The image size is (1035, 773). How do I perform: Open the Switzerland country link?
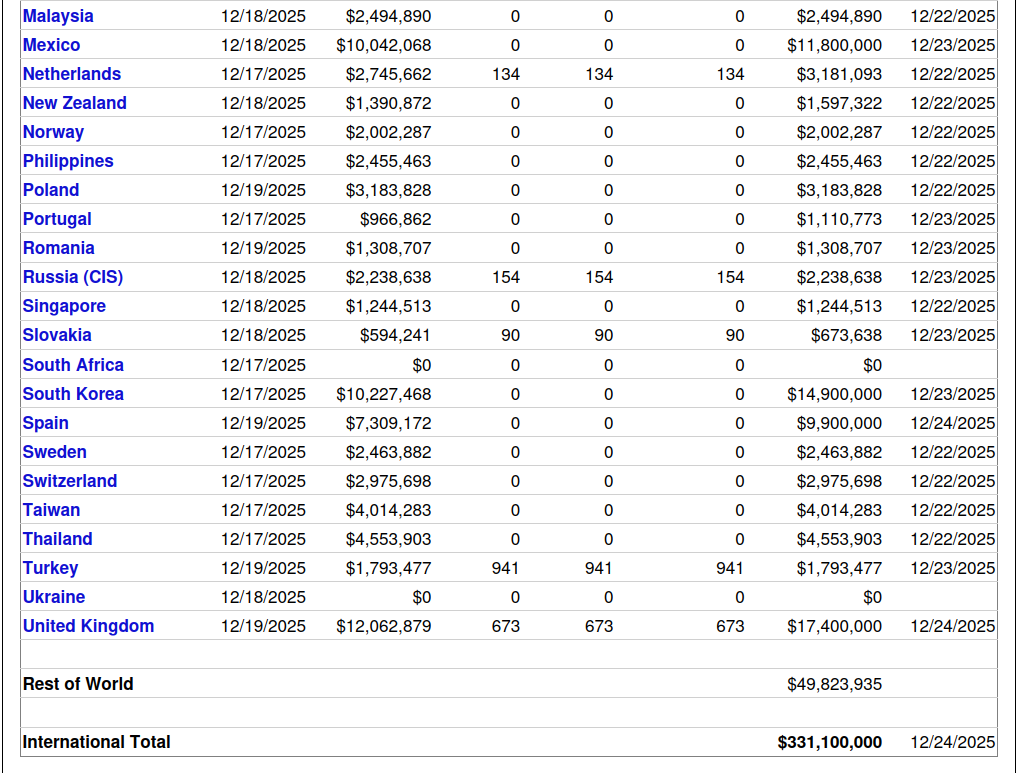(x=70, y=481)
